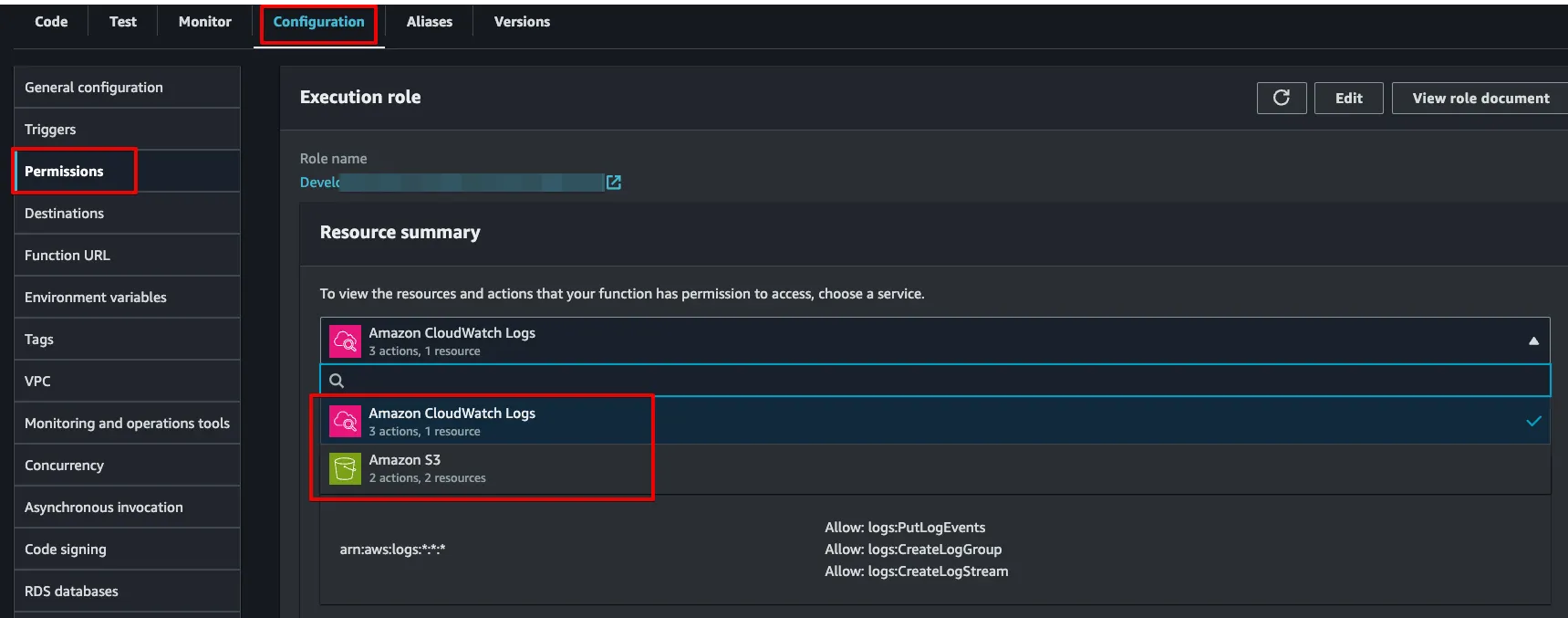This screenshot has width=1568, height=618.
Task: Switch to the Code tab
Action: pos(51,22)
